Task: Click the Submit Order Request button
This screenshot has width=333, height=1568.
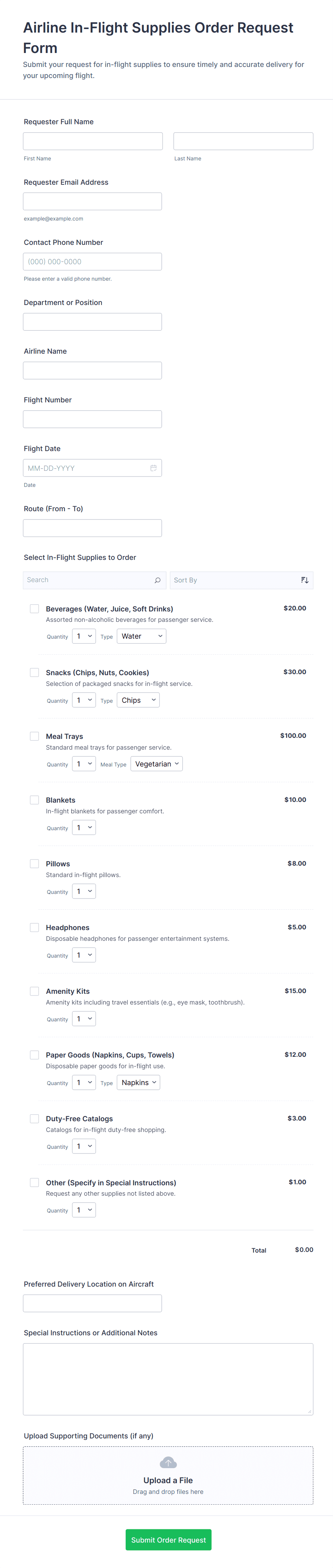Action: [168, 1539]
